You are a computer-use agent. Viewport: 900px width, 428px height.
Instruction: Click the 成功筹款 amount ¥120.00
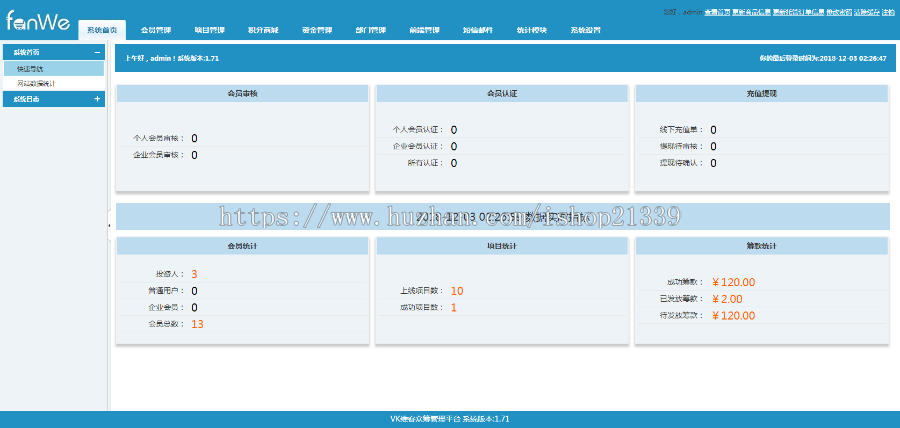(734, 282)
